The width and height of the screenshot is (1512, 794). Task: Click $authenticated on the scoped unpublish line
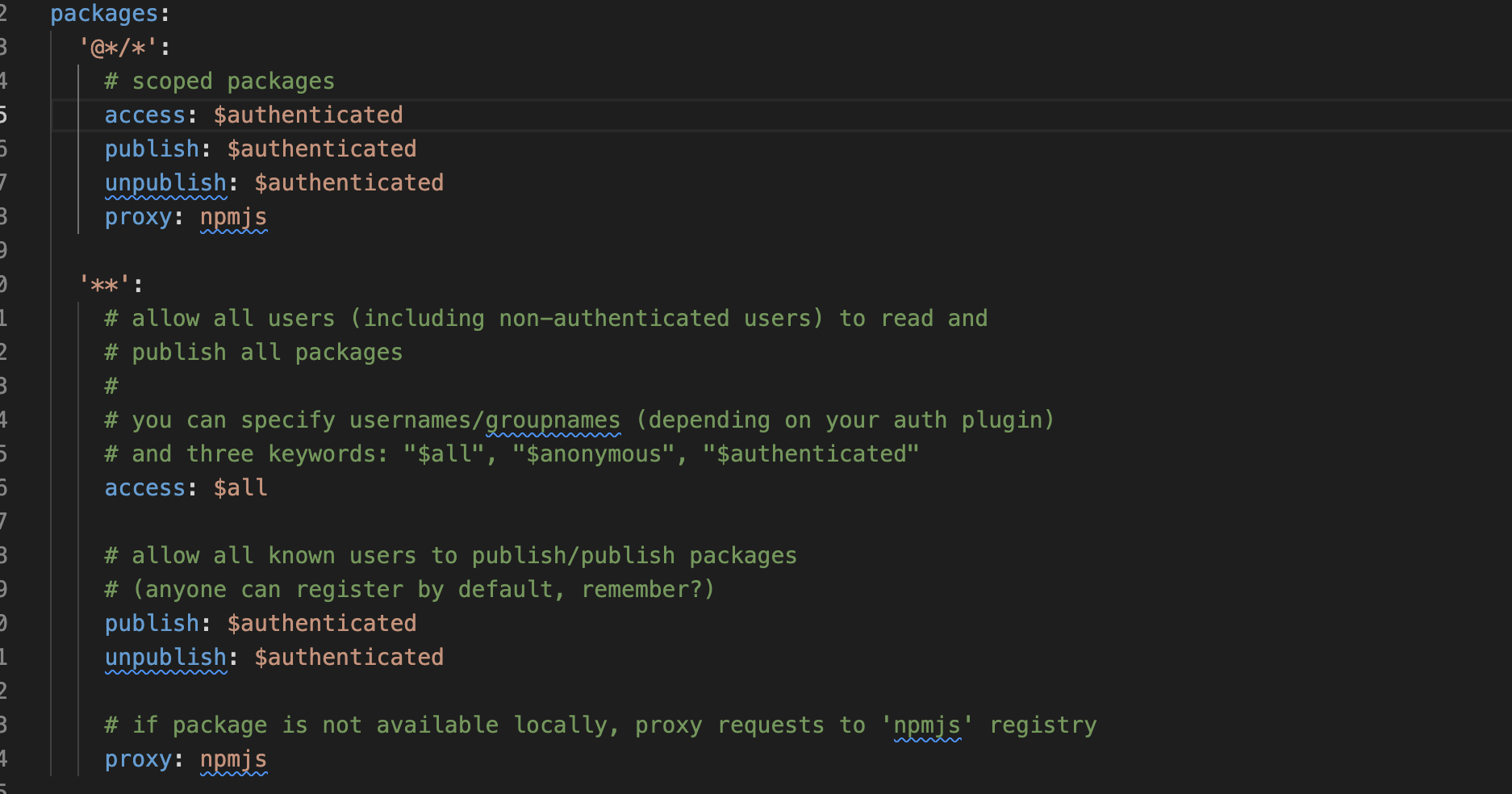349,183
